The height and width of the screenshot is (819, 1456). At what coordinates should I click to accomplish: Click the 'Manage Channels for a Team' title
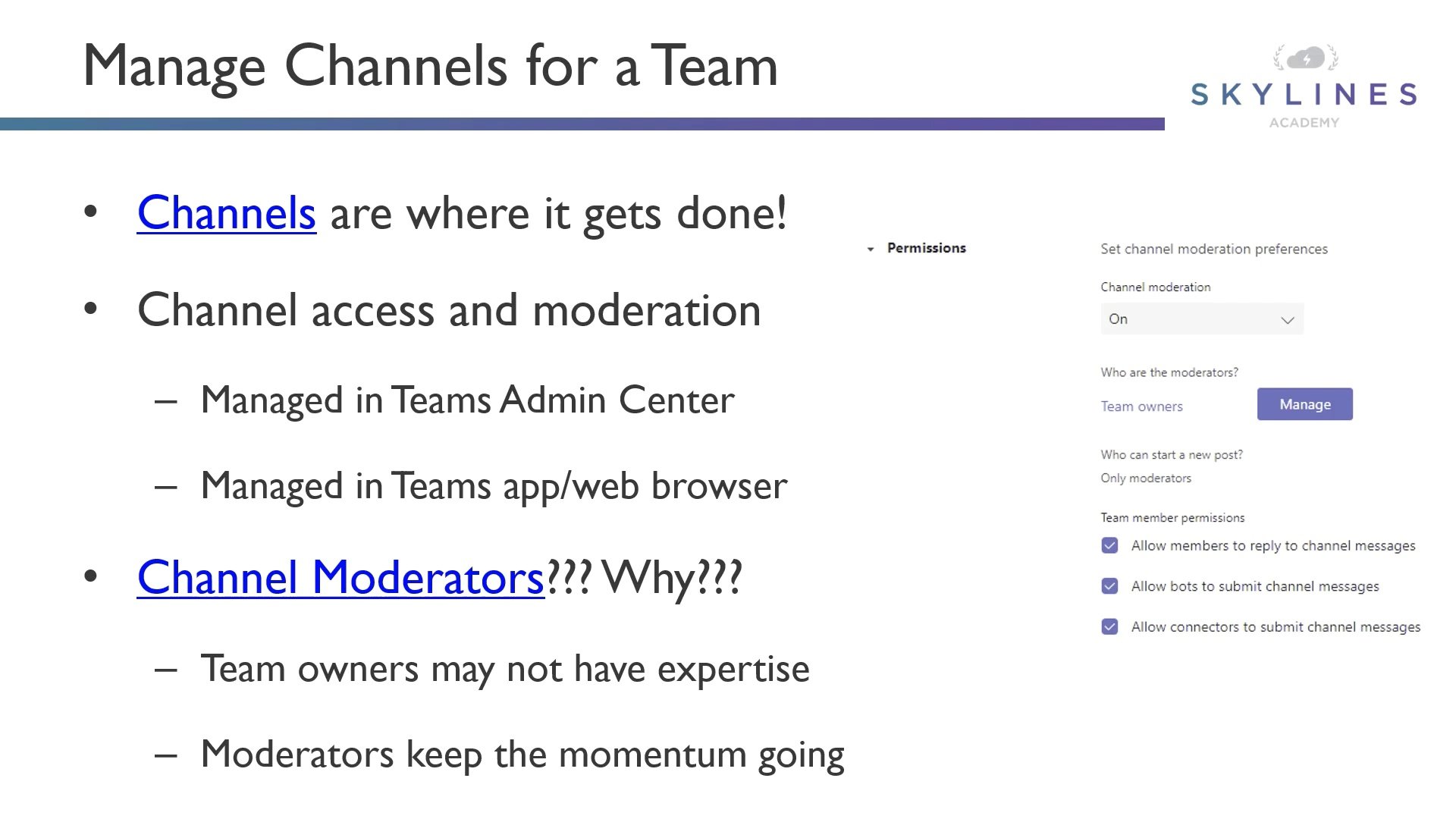[431, 67]
